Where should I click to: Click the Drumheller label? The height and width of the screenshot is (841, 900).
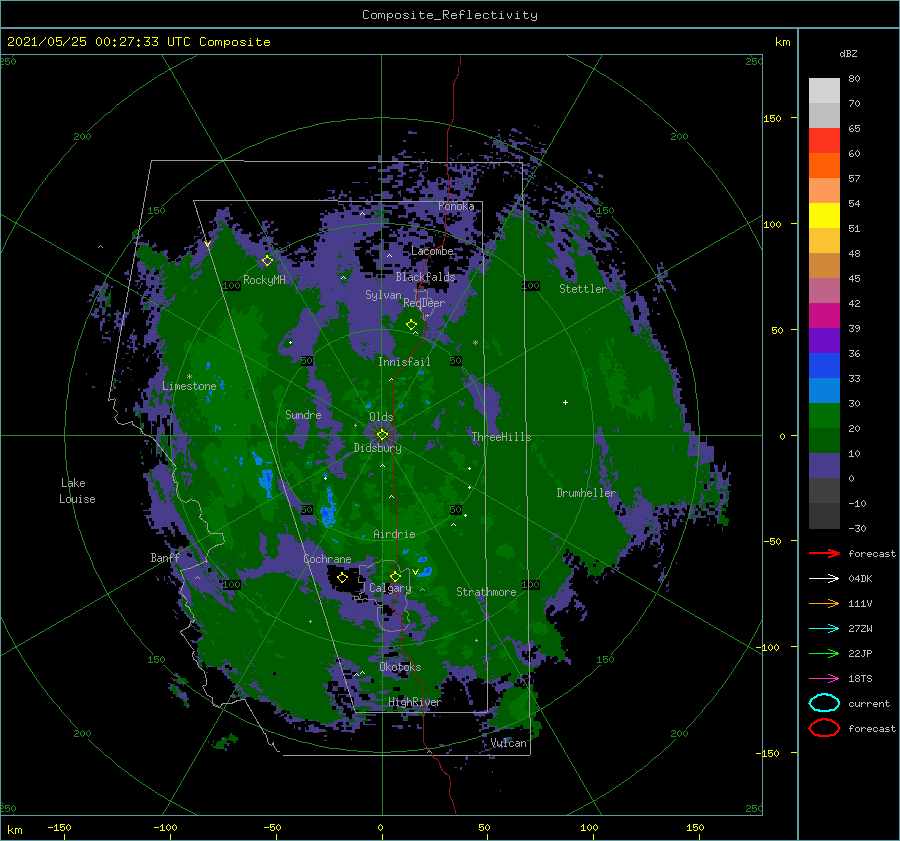point(586,493)
